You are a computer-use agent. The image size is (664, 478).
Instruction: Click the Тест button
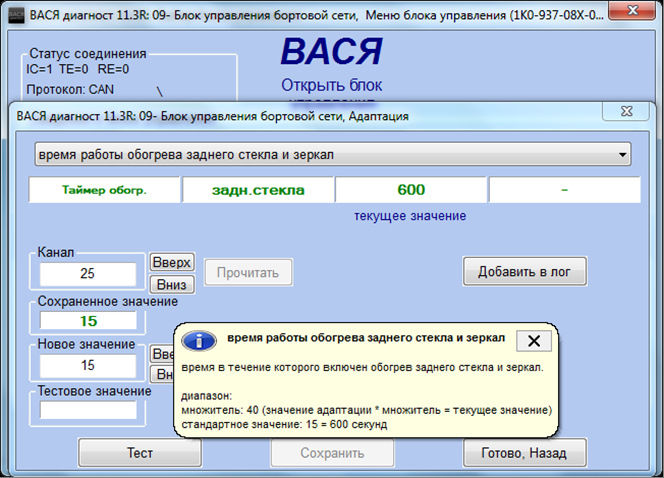coord(140,453)
